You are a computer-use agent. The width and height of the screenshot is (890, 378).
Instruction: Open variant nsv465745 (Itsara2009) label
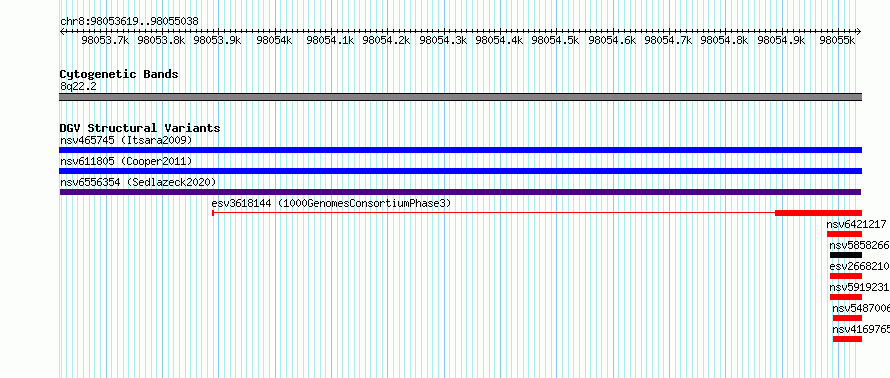126,140
